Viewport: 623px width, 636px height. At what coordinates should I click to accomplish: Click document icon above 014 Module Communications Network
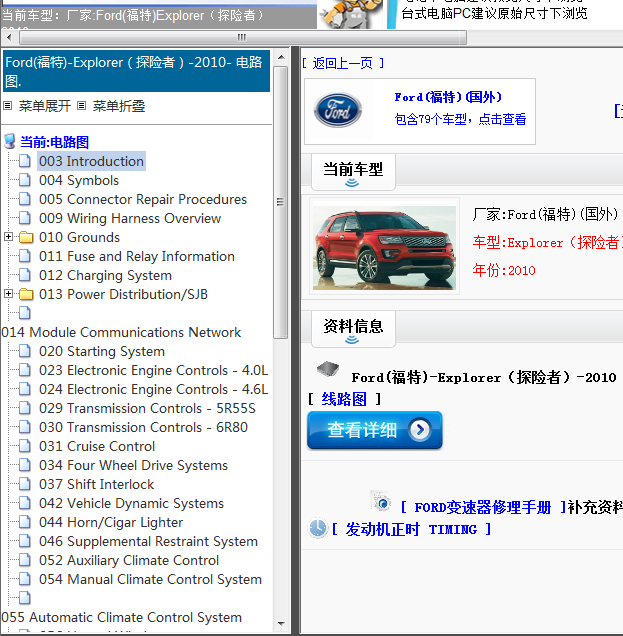coord(25,313)
